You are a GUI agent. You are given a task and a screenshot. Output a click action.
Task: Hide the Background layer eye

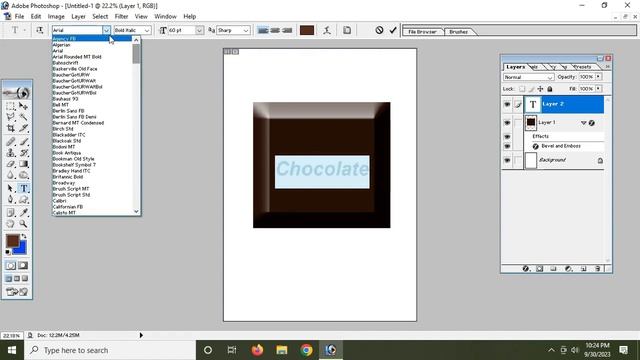pyautogui.click(x=507, y=160)
